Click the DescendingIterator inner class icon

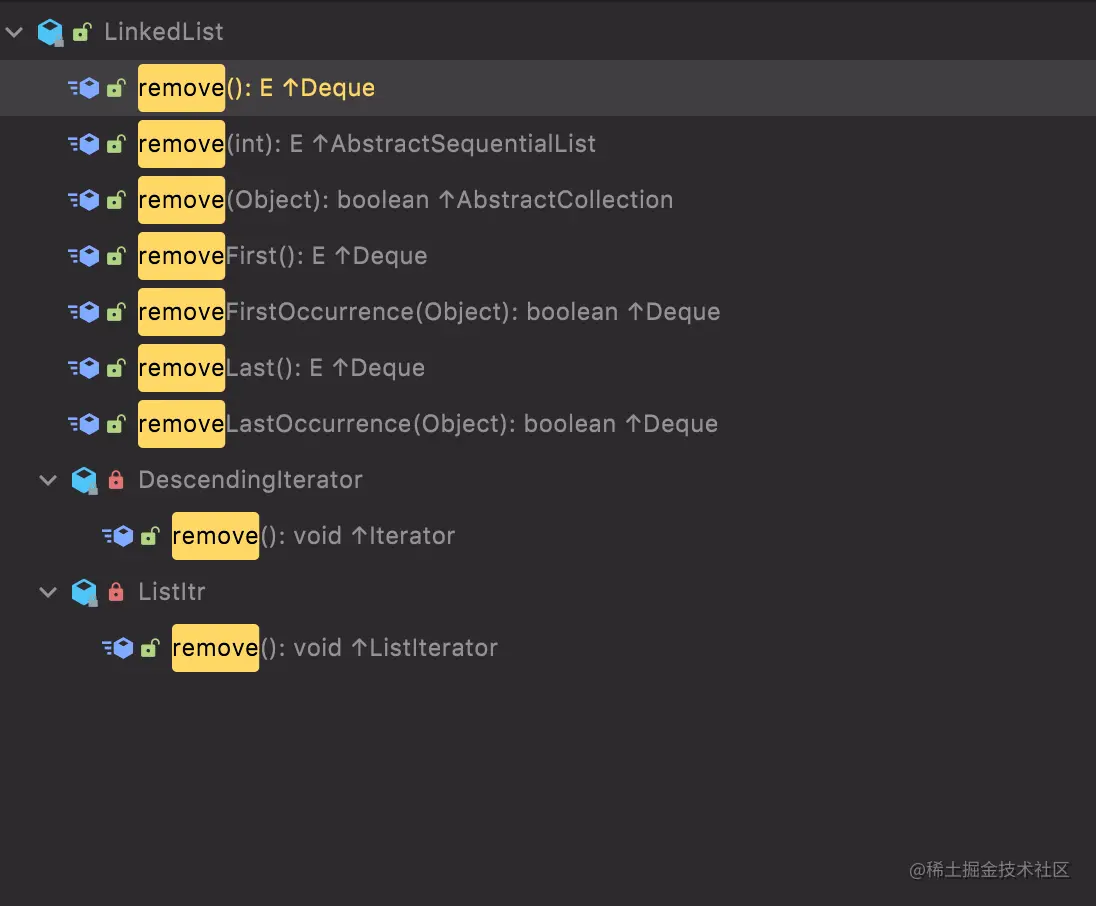(84, 480)
